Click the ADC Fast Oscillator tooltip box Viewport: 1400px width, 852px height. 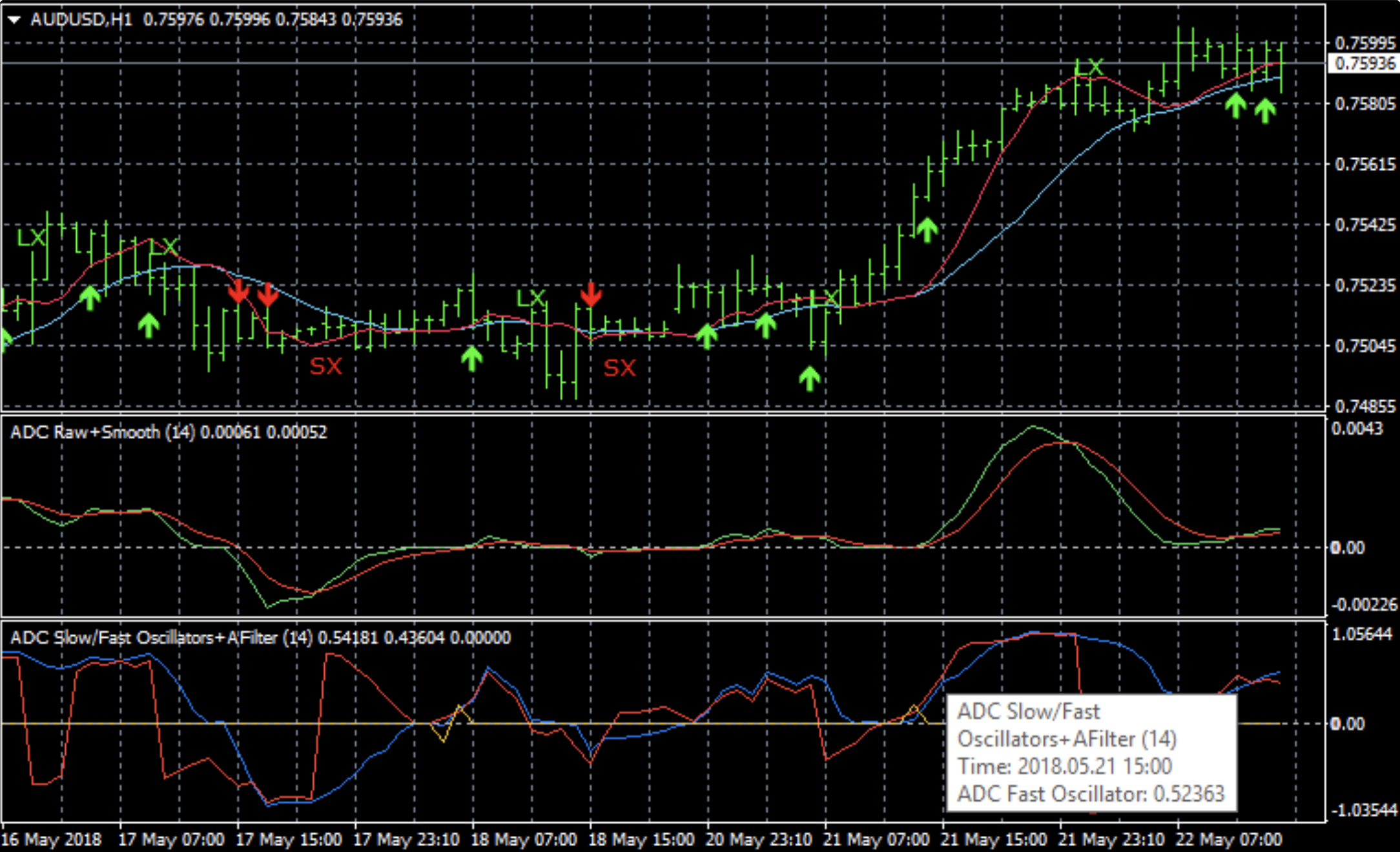[1090, 752]
